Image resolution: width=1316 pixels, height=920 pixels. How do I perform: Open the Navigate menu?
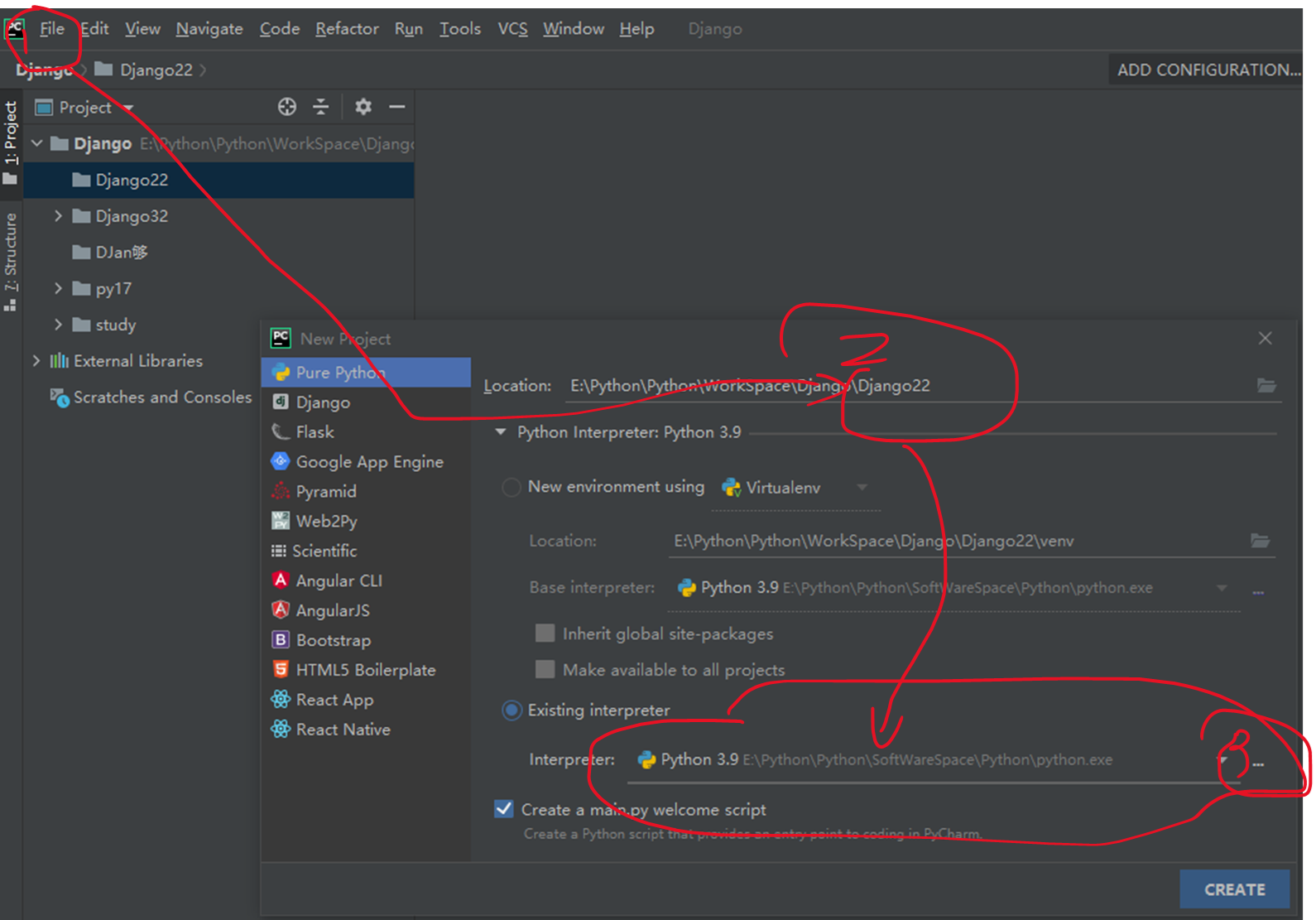coord(209,29)
